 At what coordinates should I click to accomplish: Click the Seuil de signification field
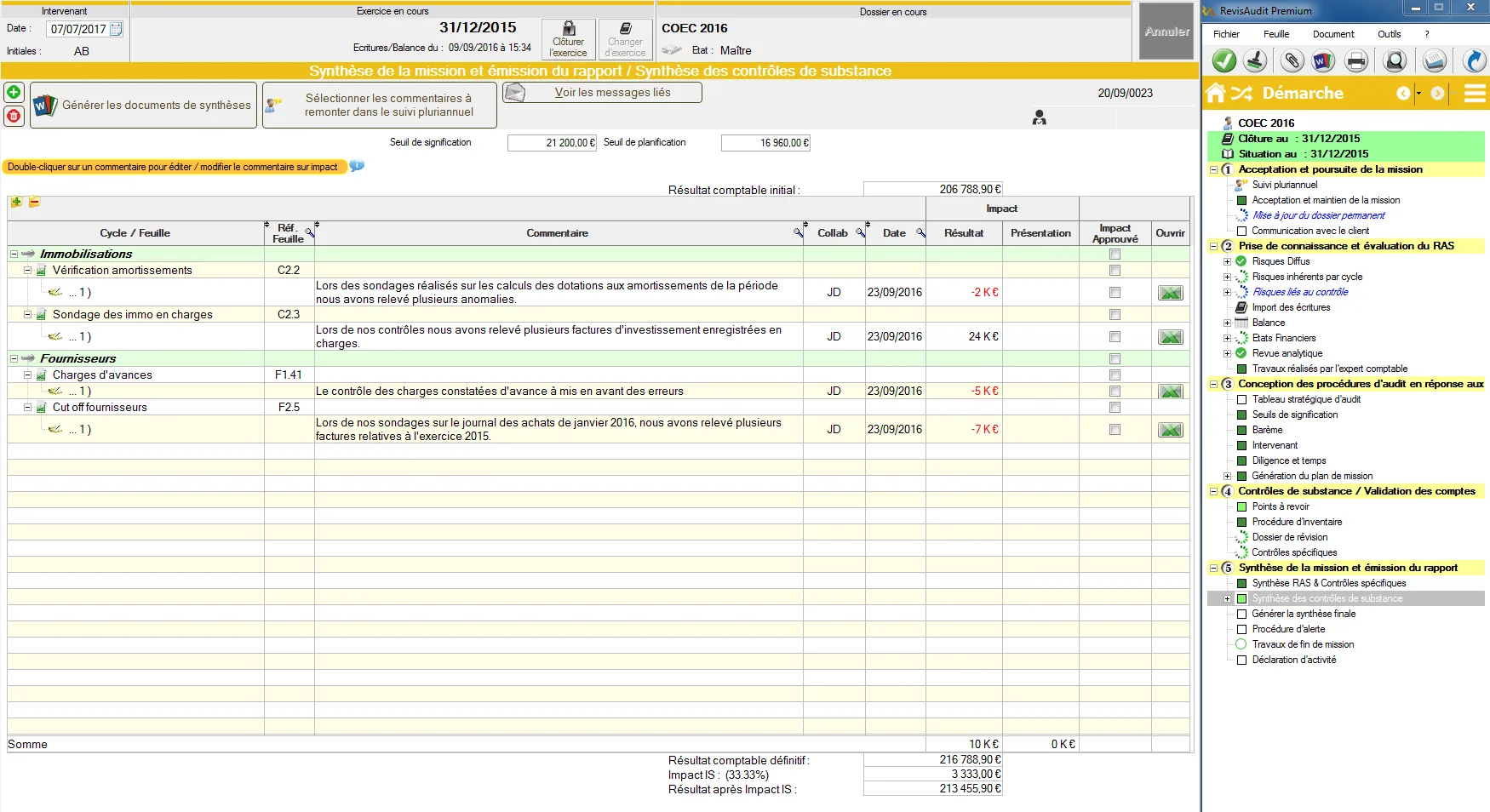pyautogui.click(x=553, y=143)
